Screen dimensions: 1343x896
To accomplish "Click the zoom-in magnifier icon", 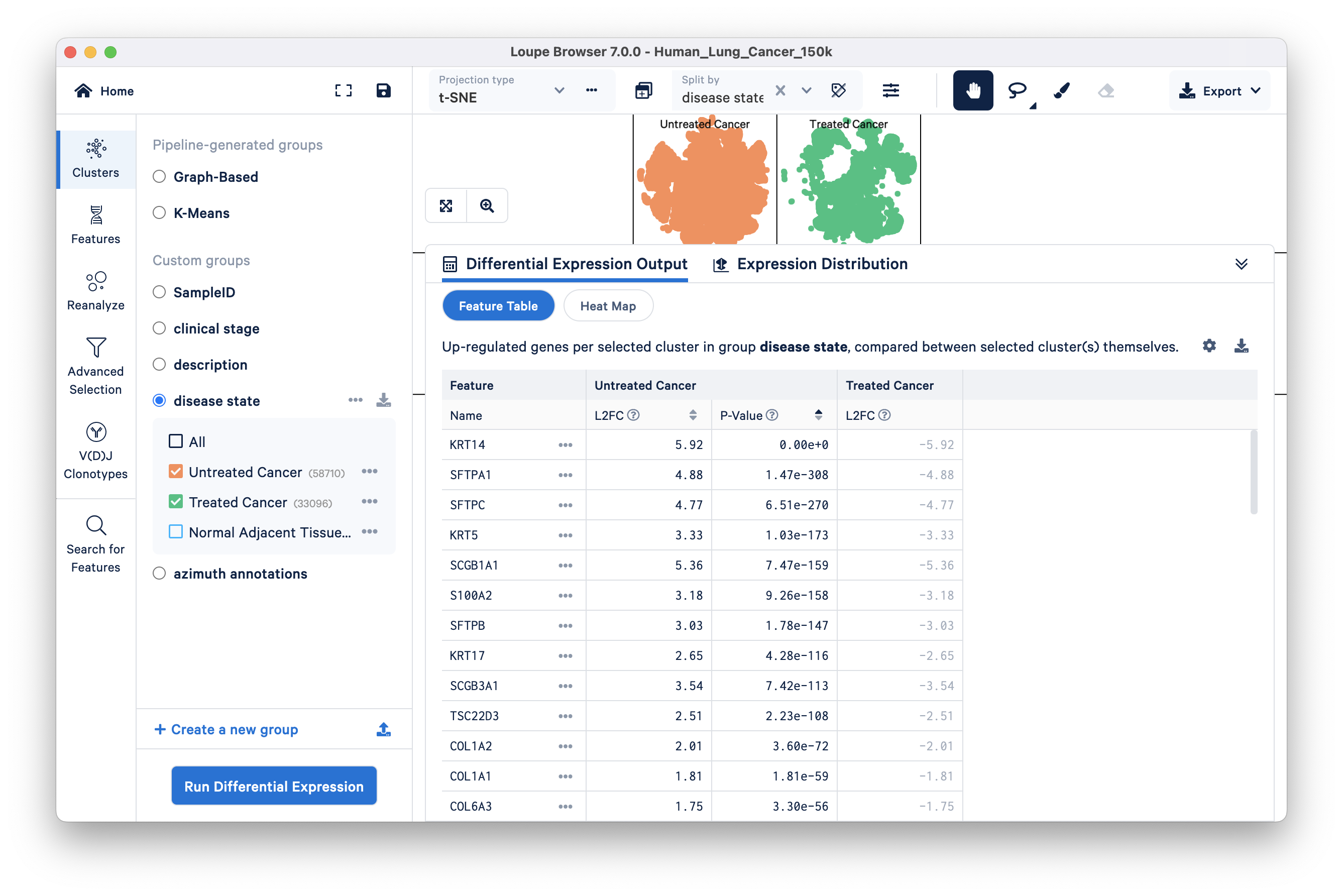I will click(487, 206).
